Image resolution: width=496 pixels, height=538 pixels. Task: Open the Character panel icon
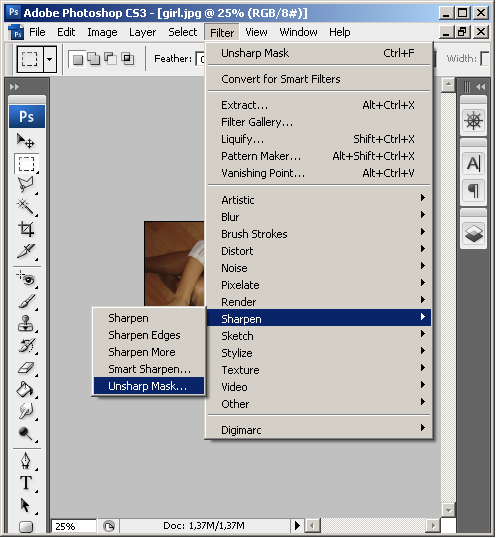(473, 163)
